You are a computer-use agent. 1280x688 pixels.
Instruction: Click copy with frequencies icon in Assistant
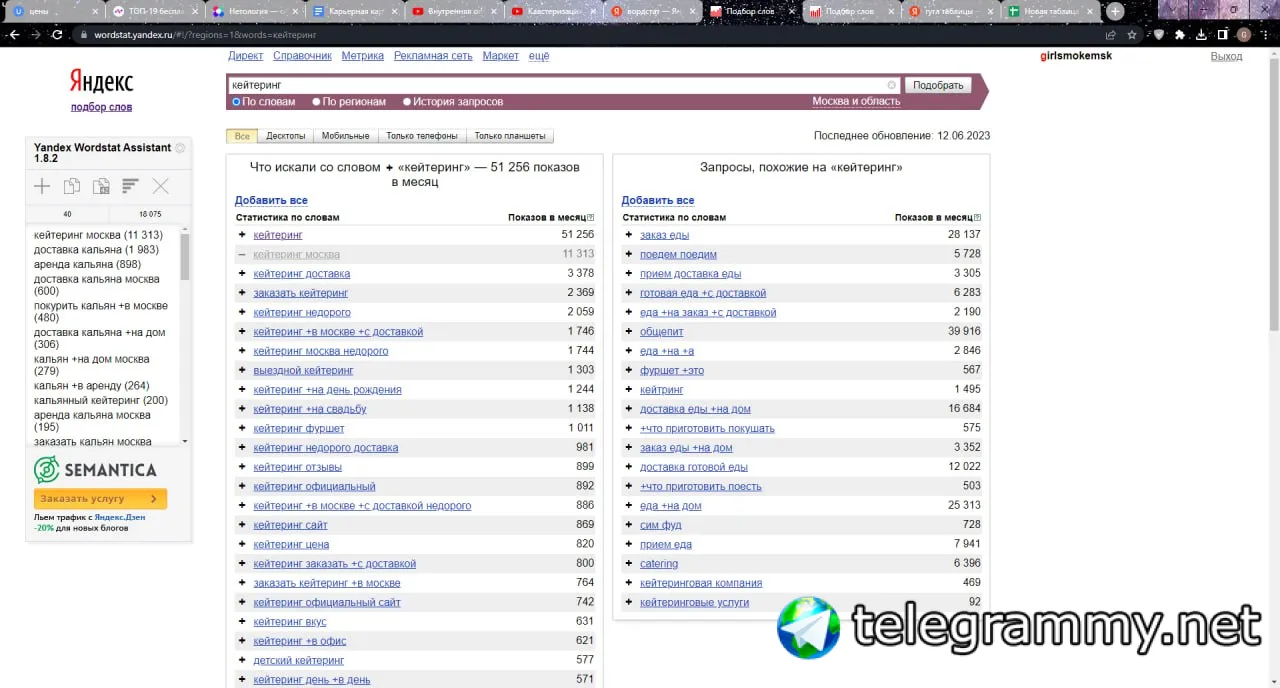tap(101, 186)
